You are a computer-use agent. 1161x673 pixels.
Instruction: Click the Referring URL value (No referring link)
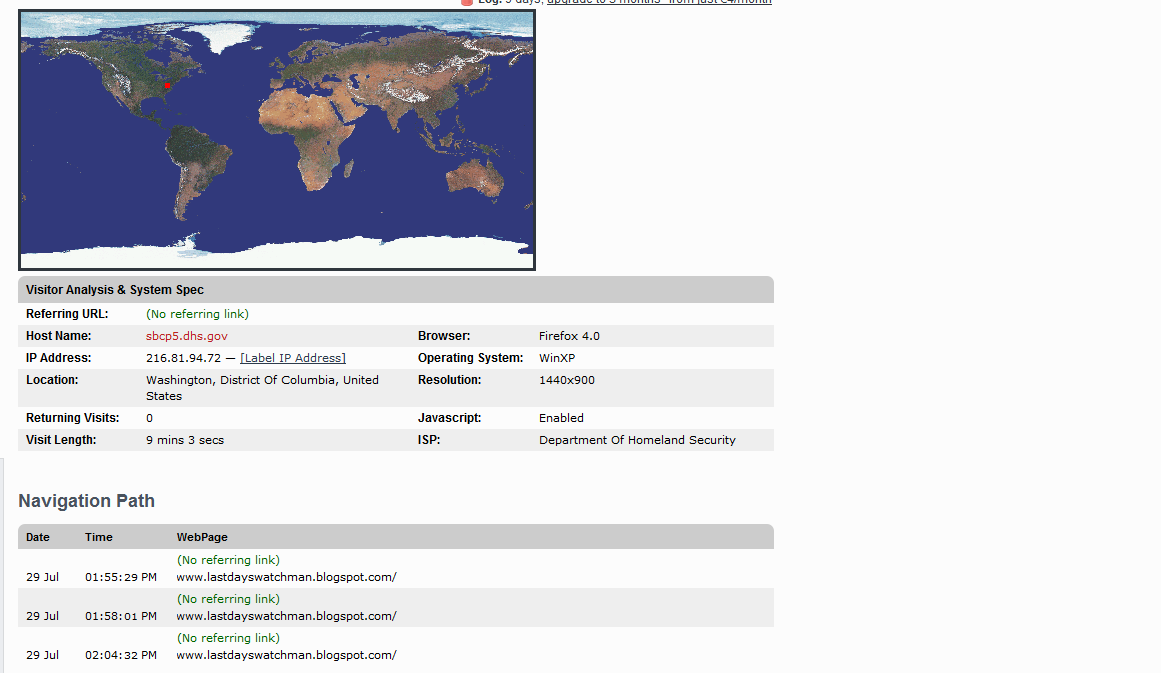(197, 314)
